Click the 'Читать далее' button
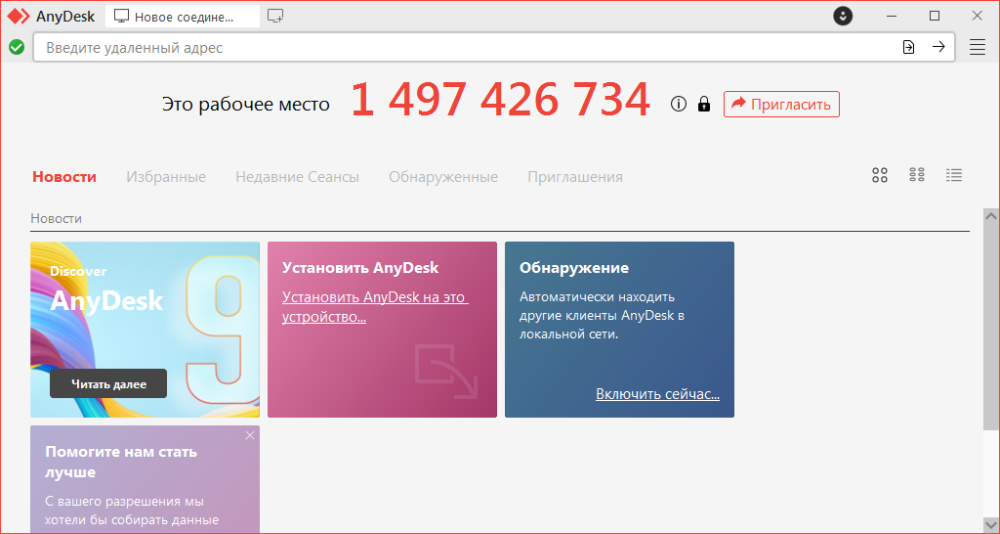 click(108, 383)
